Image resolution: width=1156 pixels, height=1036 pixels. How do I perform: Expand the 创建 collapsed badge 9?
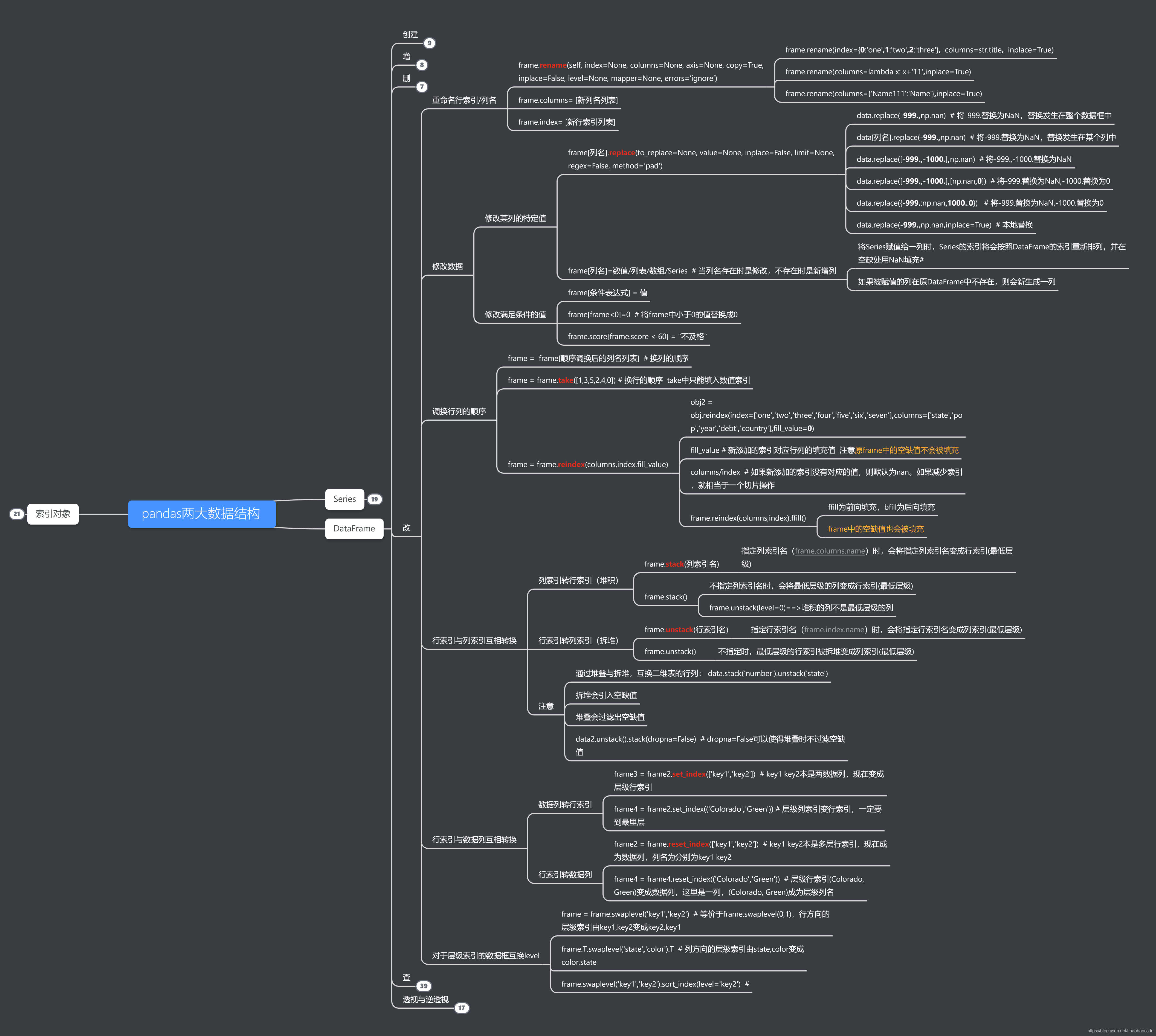point(429,43)
